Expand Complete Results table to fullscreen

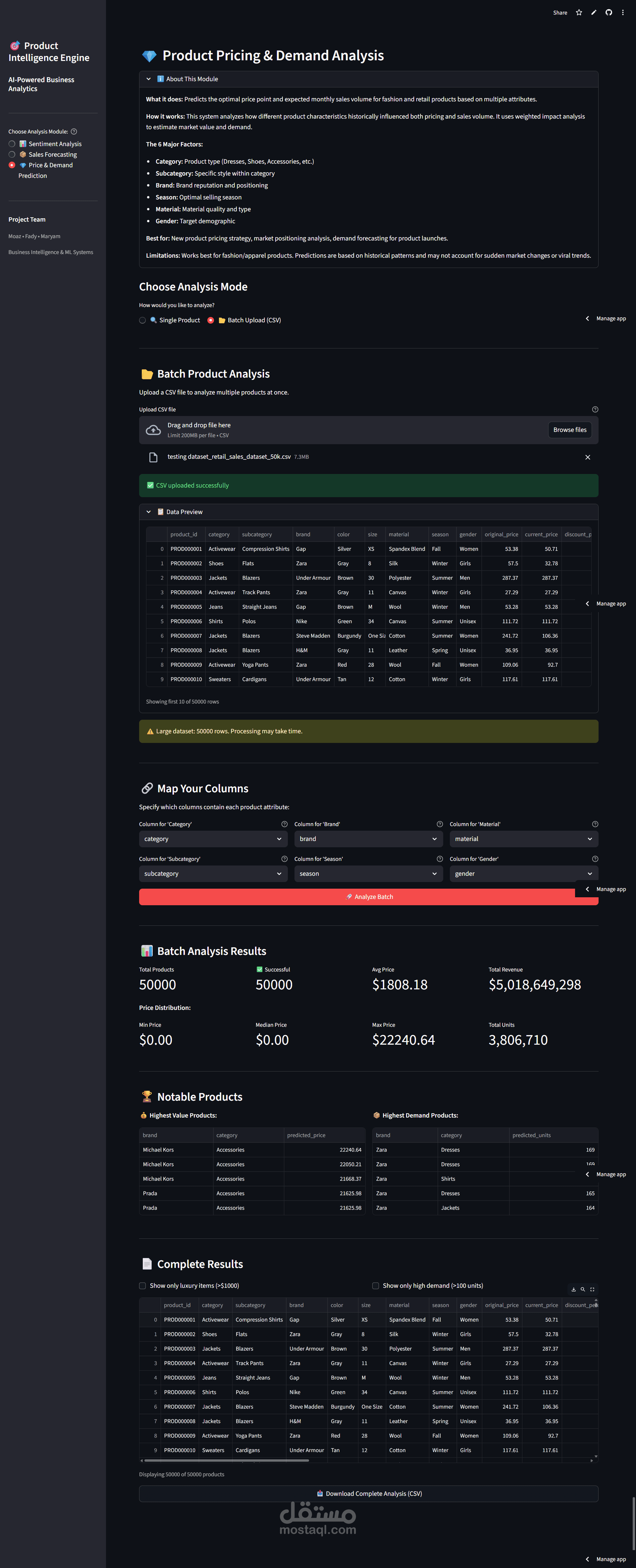click(592, 1289)
